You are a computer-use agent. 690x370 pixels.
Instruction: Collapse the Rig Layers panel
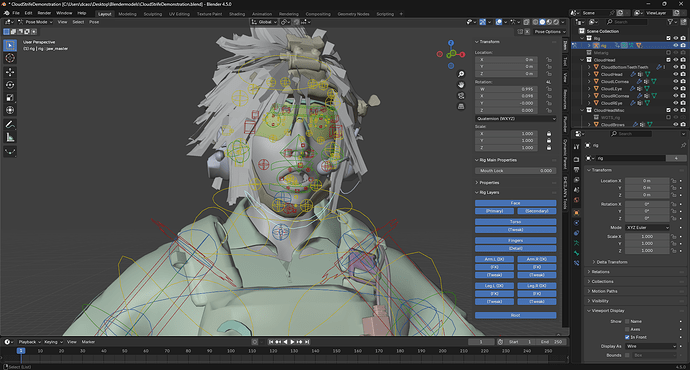click(x=489, y=192)
